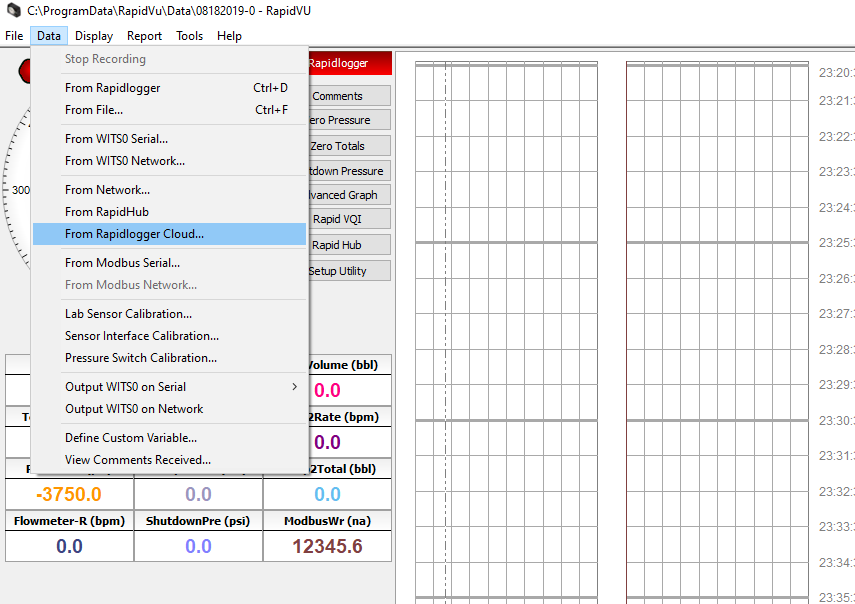Image resolution: width=855 pixels, height=604 pixels.
Task: Choose From Rapidlogger in Data menu
Action: click(x=112, y=88)
